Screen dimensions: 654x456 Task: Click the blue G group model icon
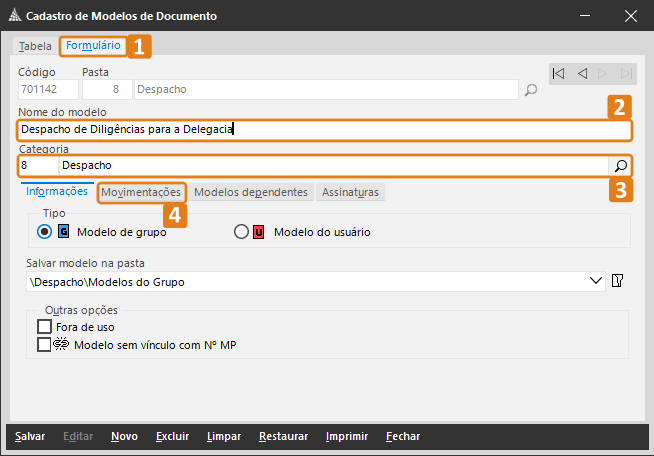(x=63, y=232)
